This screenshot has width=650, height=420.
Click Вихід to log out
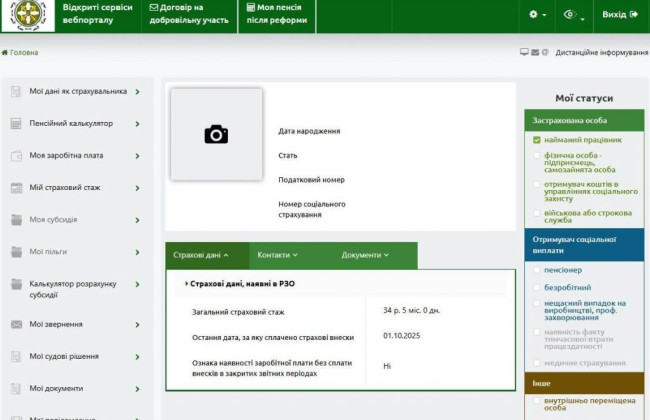point(620,15)
